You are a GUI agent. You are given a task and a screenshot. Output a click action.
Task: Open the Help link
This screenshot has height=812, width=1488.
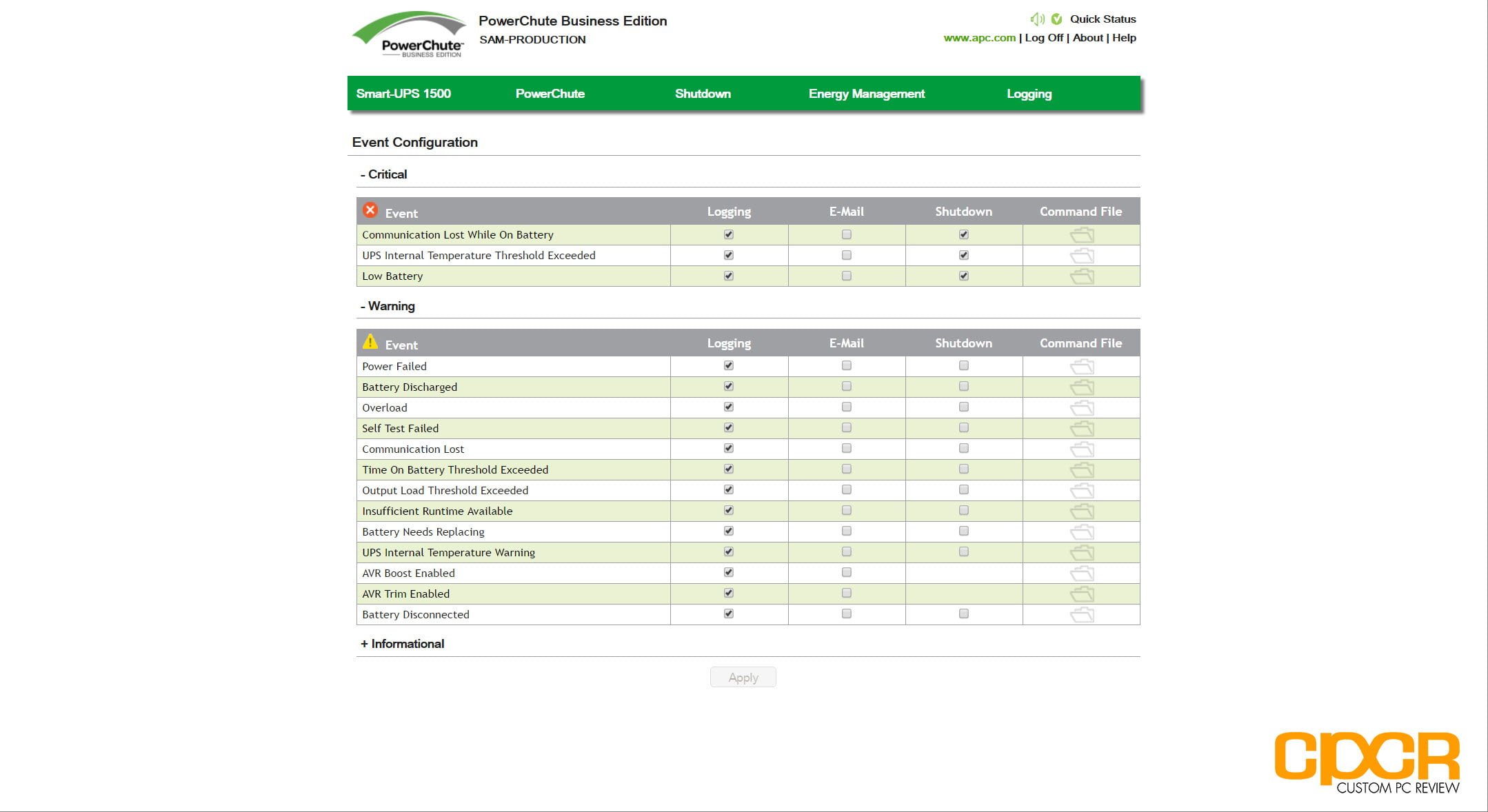pyautogui.click(x=1124, y=38)
